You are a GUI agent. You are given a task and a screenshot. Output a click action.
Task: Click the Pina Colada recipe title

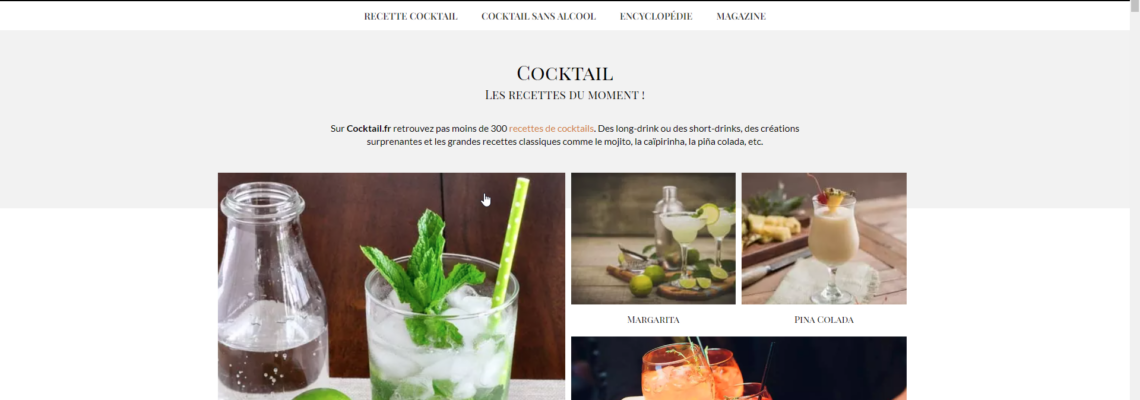(x=824, y=319)
